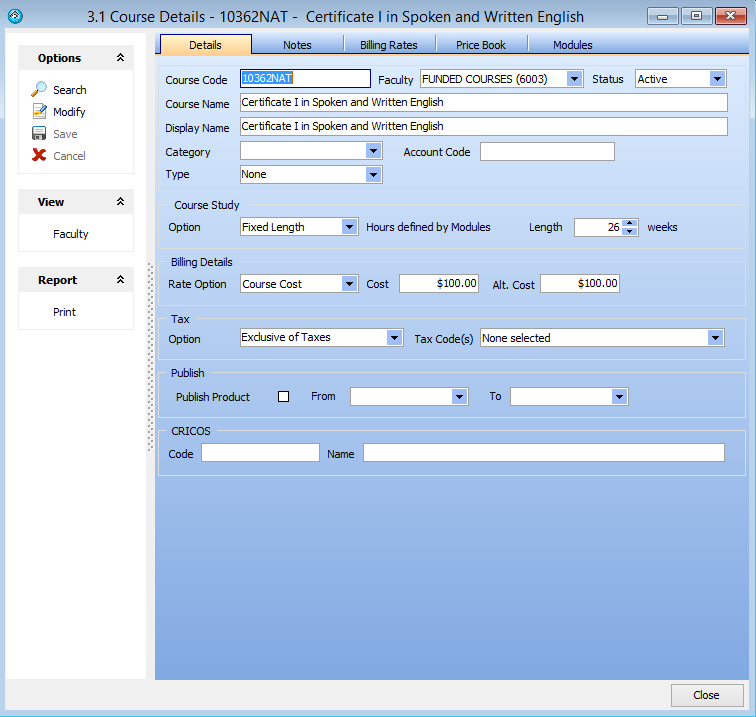Viewport: 756px width, 717px height.
Task: Click the Modify pencil icon
Action: tap(39, 112)
